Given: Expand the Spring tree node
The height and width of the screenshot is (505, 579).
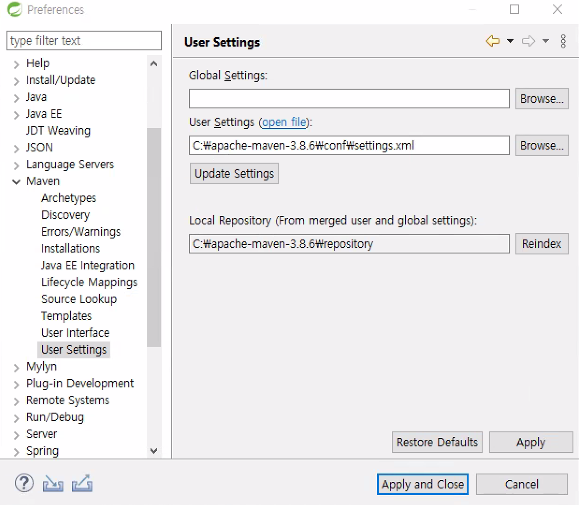Looking at the screenshot, I should pos(16,452).
